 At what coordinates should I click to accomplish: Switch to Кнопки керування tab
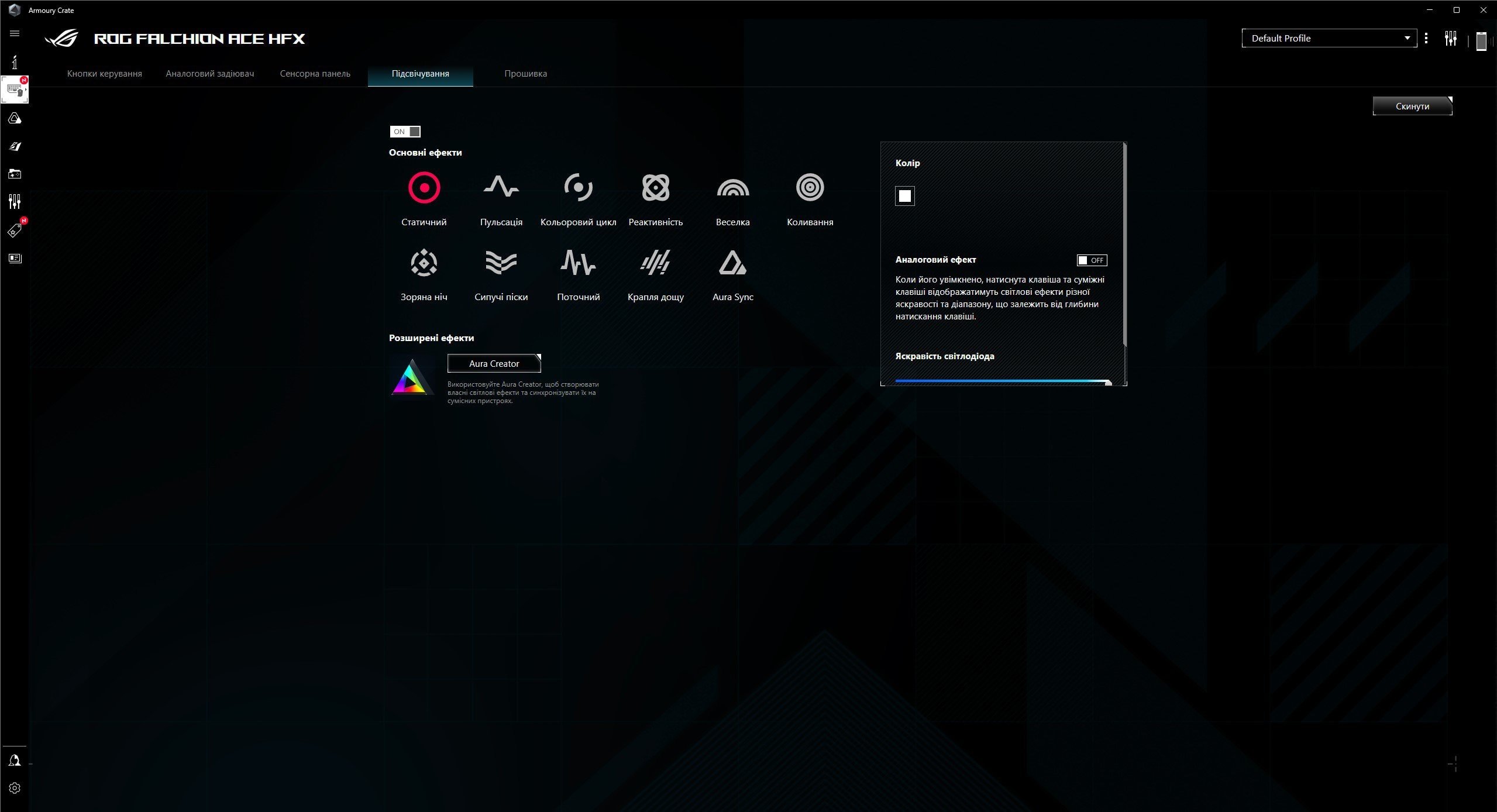click(x=104, y=74)
